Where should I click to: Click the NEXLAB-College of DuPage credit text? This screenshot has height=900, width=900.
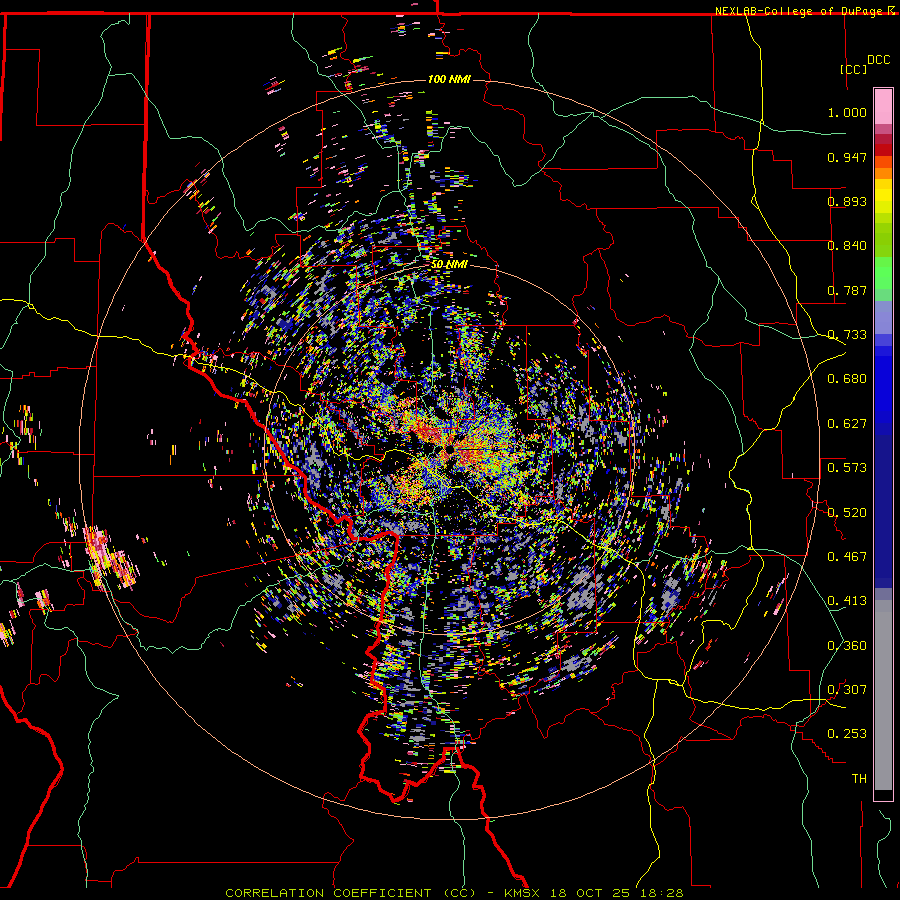coord(804,11)
